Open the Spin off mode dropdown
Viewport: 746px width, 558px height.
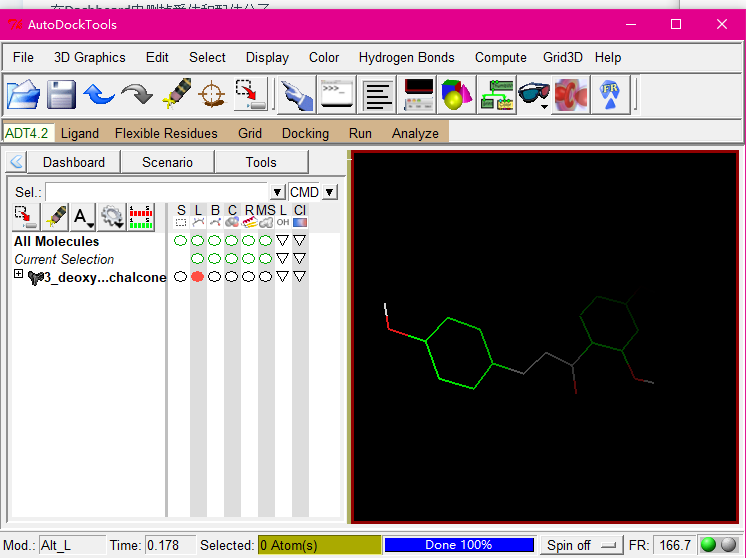581,545
